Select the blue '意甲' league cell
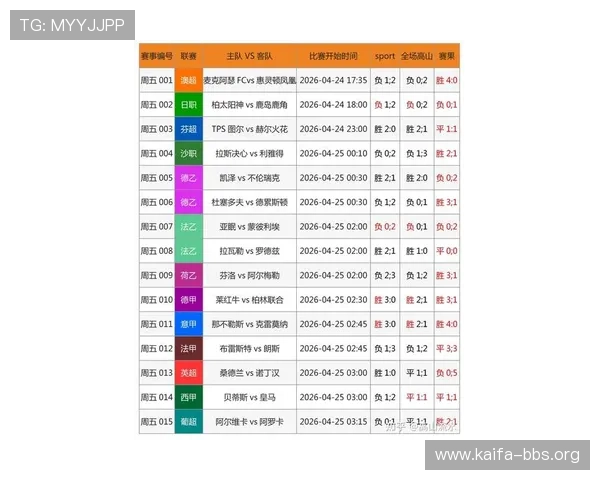This screenshot has width=600, height=480. pos(189,324)
